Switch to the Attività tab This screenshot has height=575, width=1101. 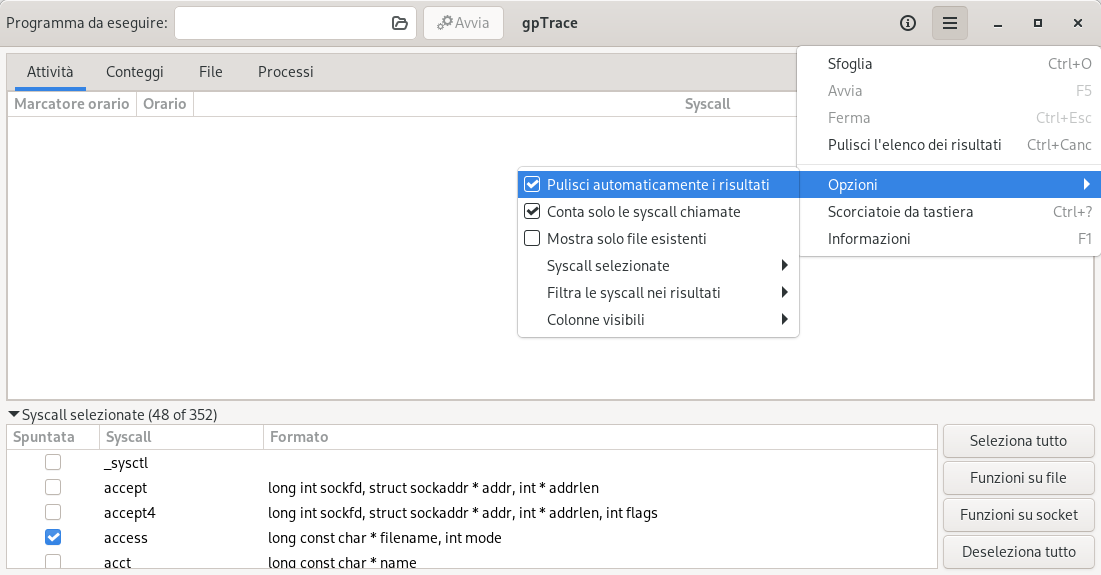(x=50, y=72)
